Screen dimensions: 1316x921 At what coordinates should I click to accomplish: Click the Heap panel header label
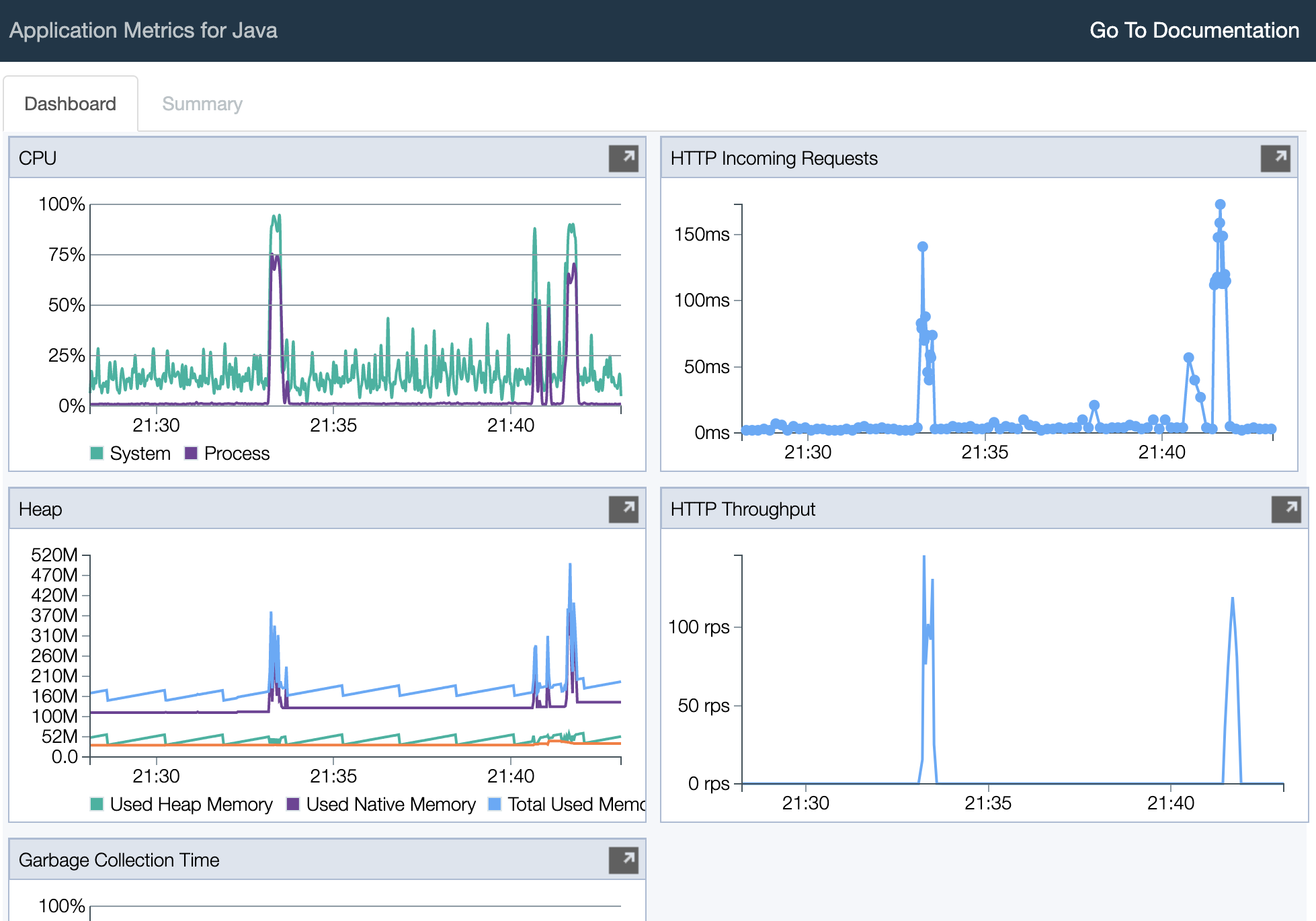tap(40, 509)
